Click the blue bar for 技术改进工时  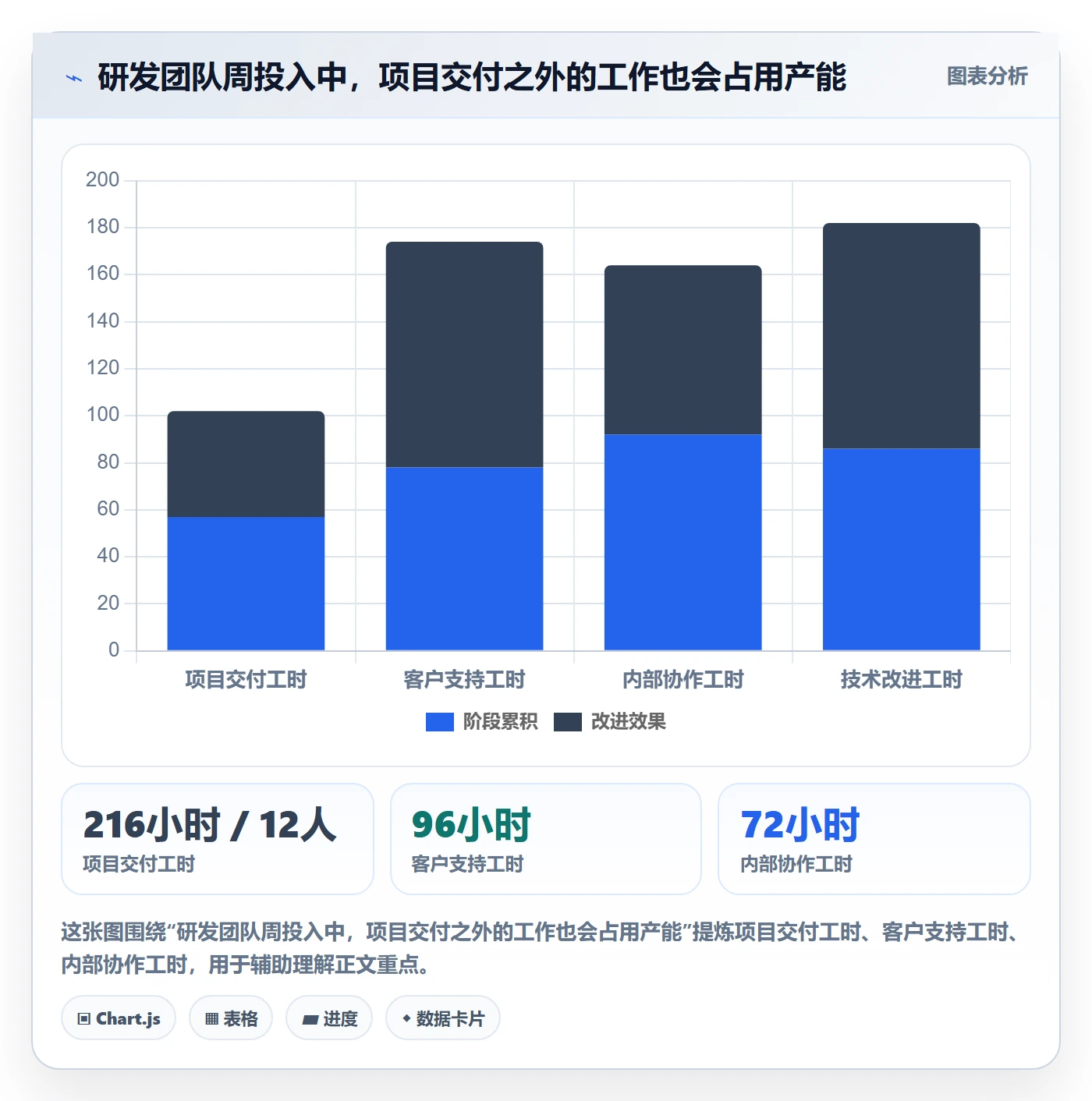(x=901, y=549)
